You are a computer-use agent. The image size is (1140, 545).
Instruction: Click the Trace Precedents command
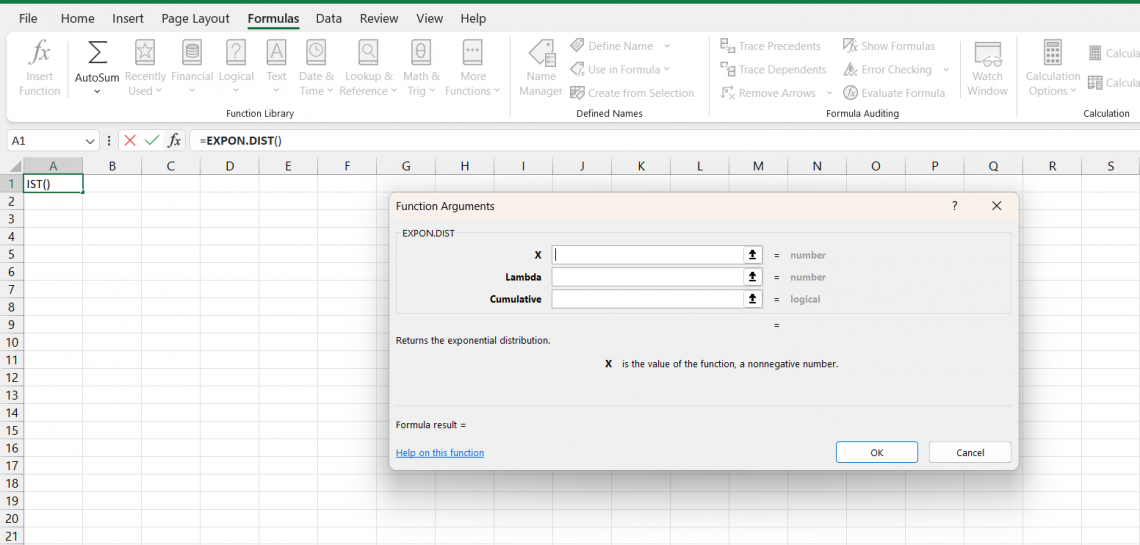click(x=770, y=46)
